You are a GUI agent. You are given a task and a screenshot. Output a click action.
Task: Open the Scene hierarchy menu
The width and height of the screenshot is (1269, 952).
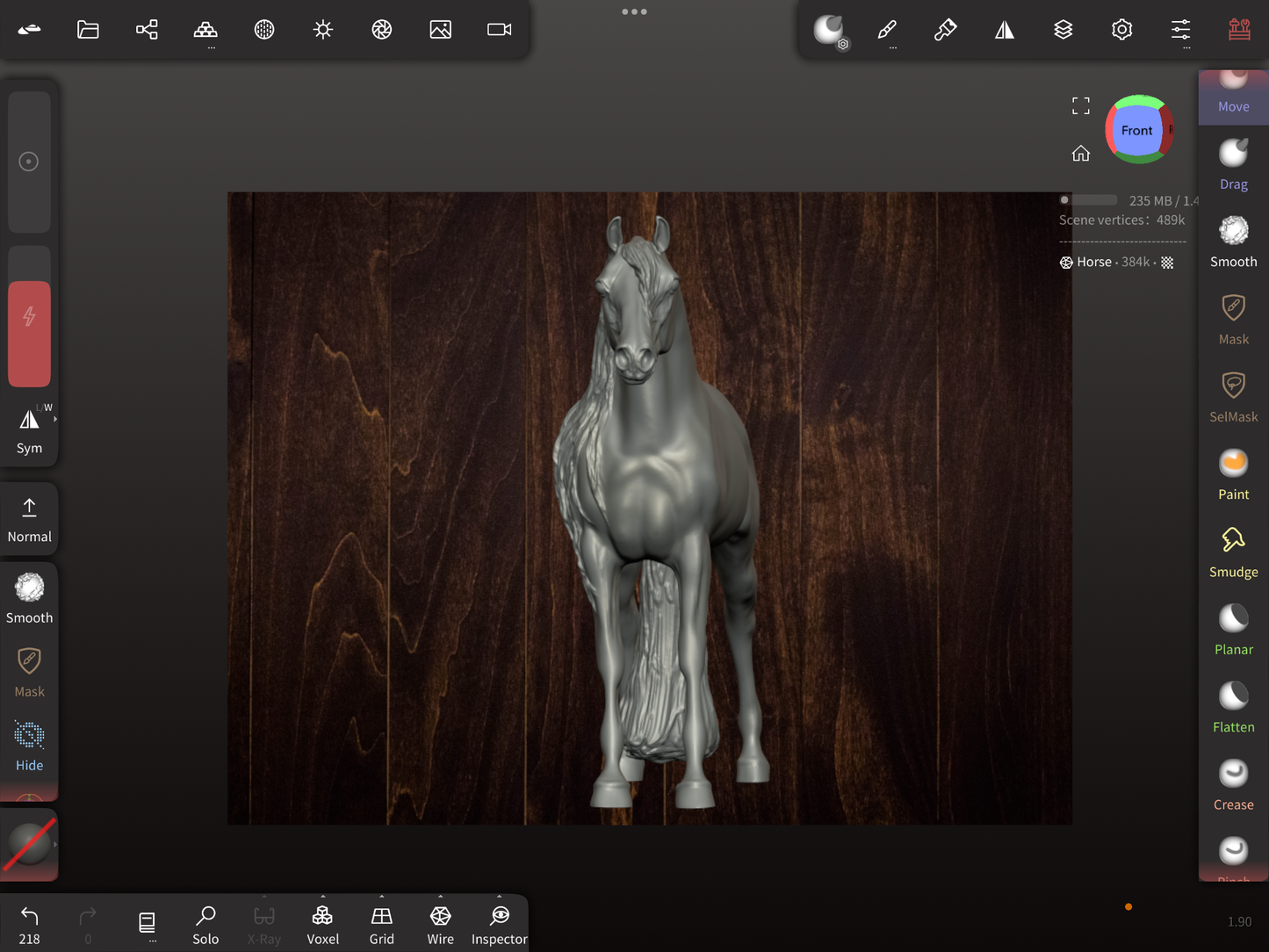click(147, 30)
